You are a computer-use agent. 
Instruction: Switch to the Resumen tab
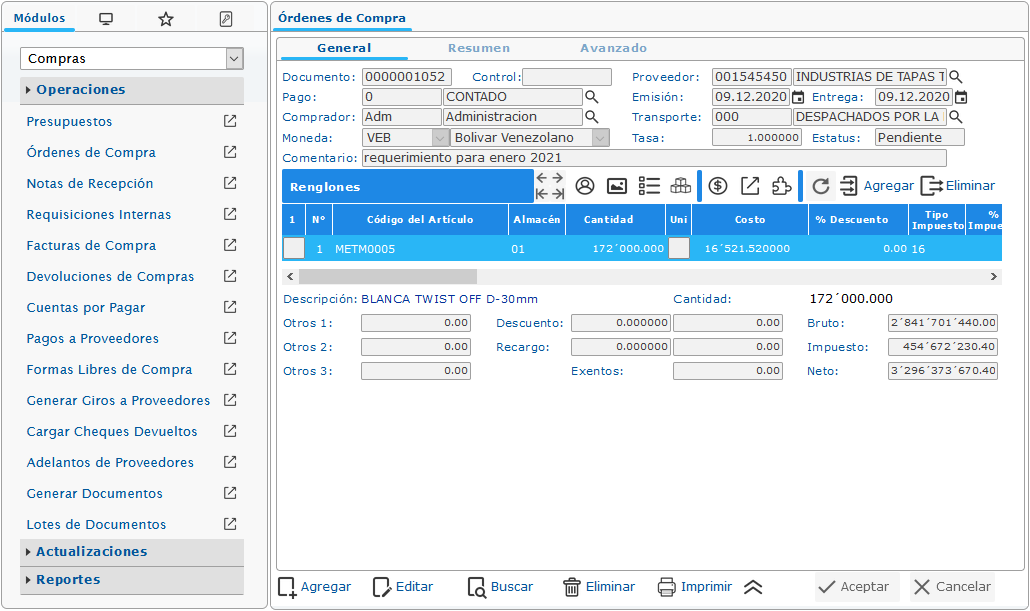coord(479,48)
